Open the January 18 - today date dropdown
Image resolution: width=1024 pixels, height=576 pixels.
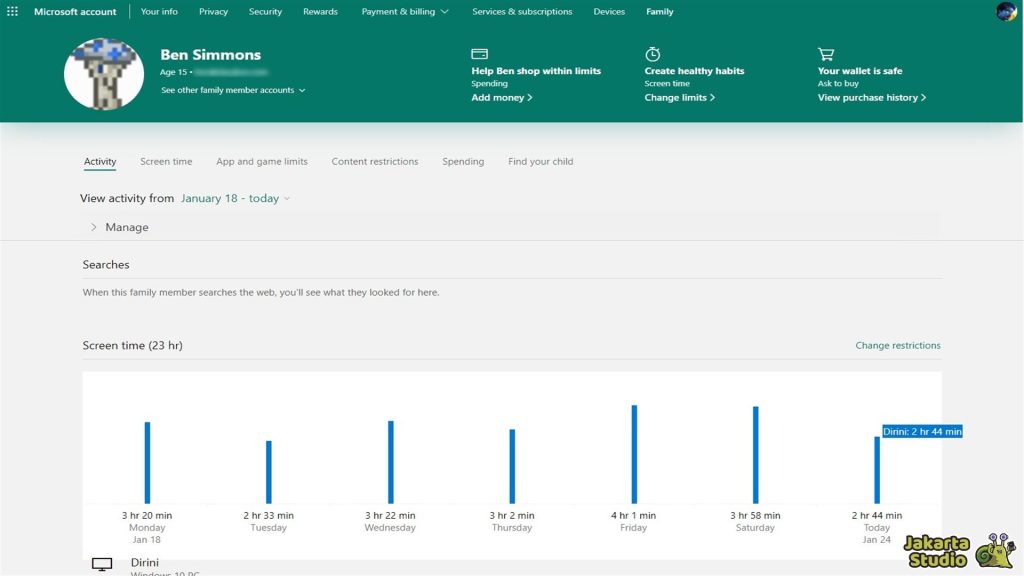[235, 198]
